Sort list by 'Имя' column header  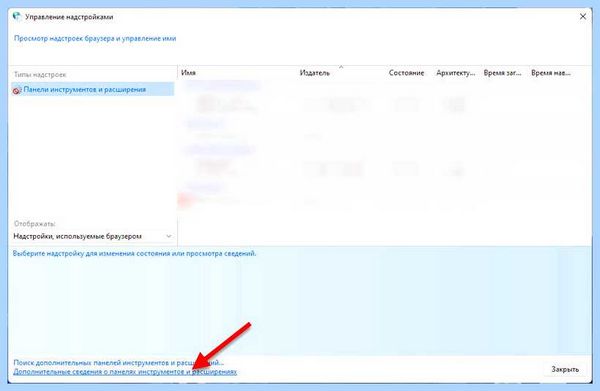[x=188, y=72]
